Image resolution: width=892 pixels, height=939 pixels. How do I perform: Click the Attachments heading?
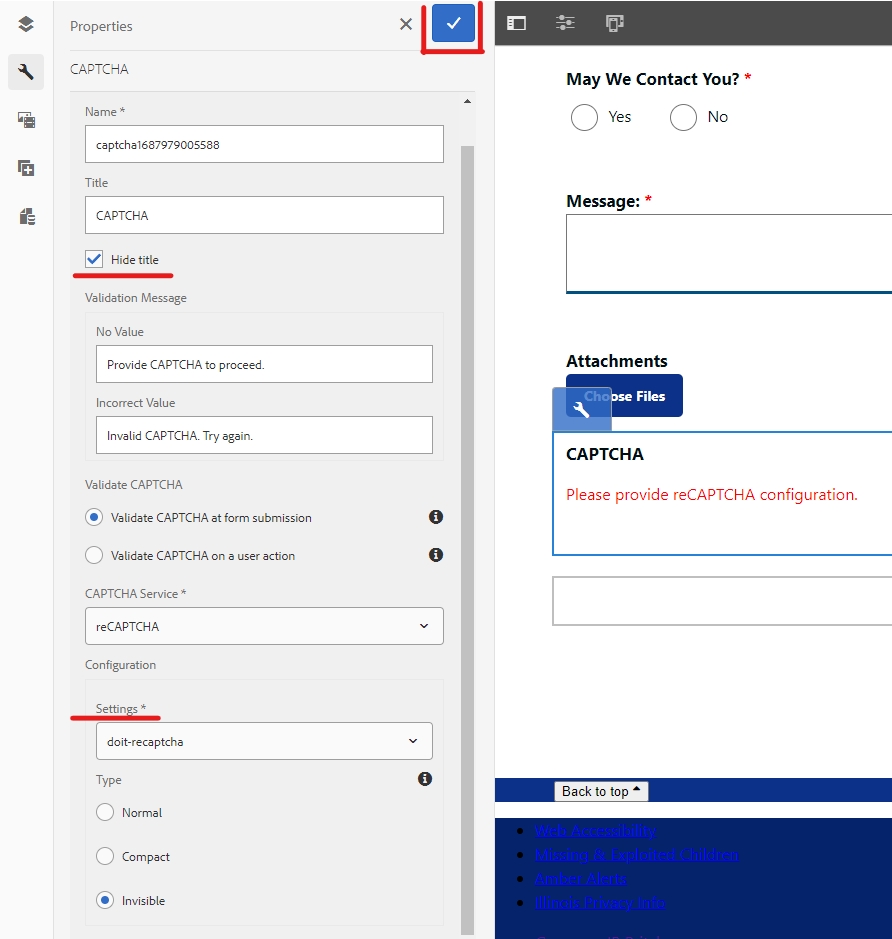pos(617,361)
